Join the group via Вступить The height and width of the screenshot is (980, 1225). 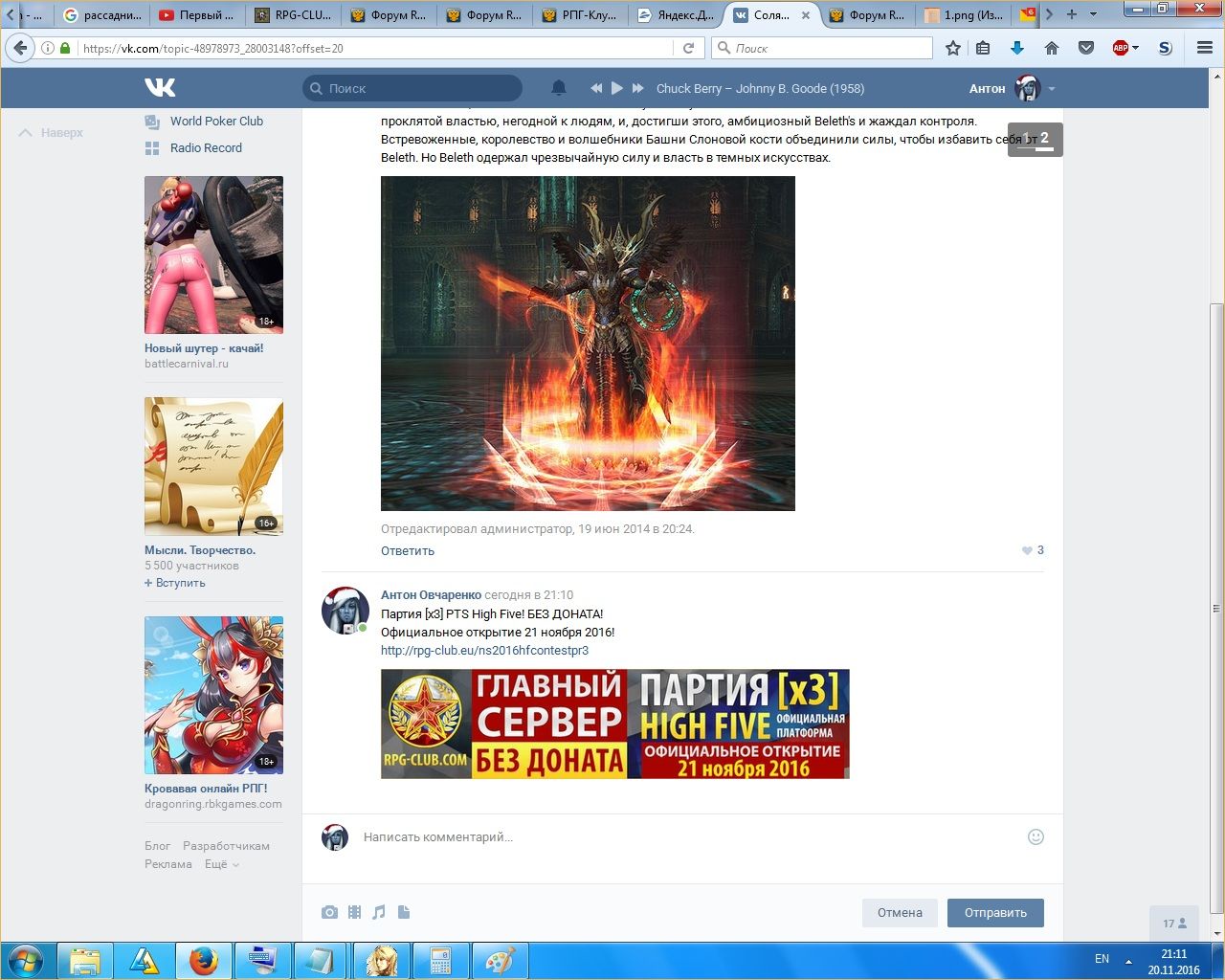(x=175, y=583)
